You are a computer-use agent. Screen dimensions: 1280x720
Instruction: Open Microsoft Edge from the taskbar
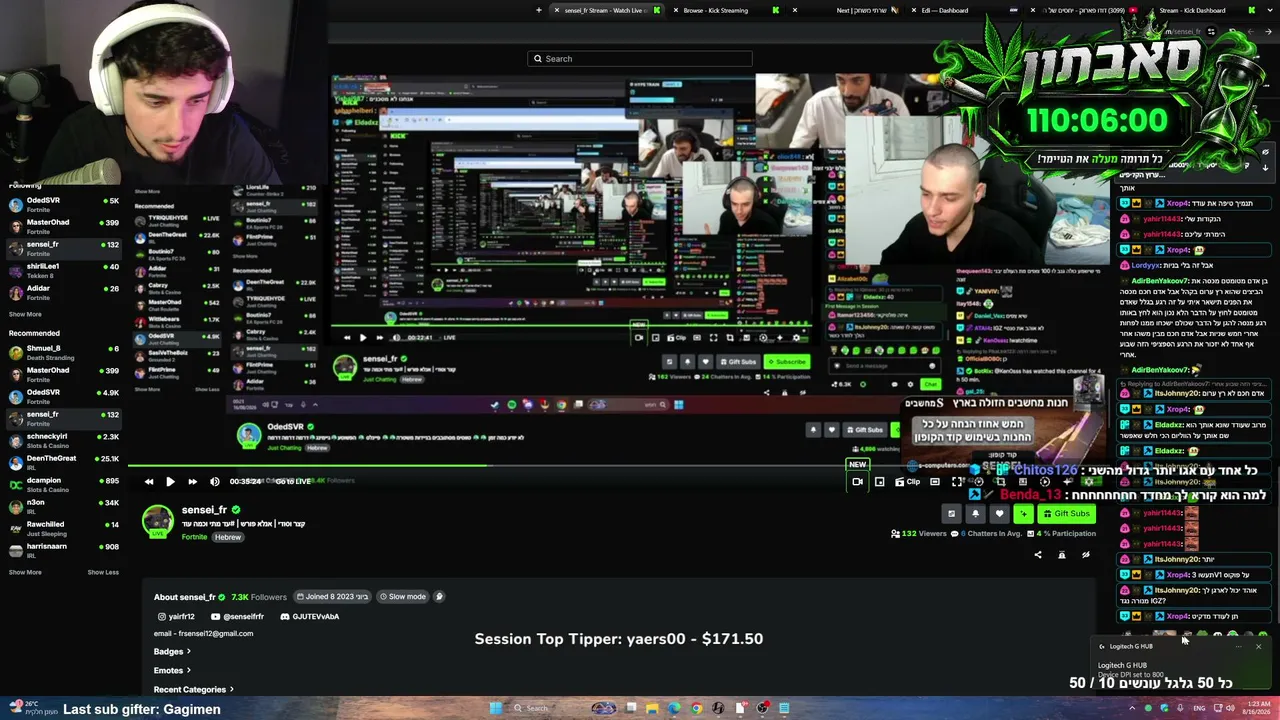674,709
